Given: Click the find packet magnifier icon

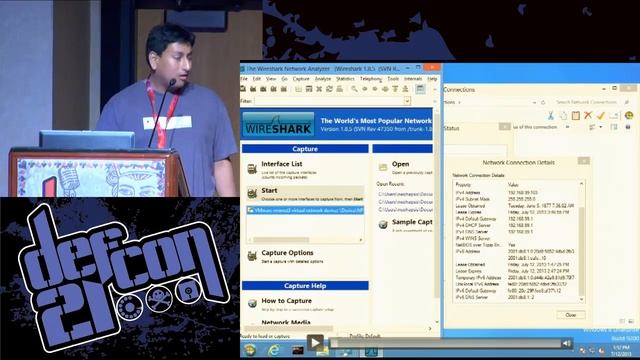Looking at the screenshot, I should point(354,89).
